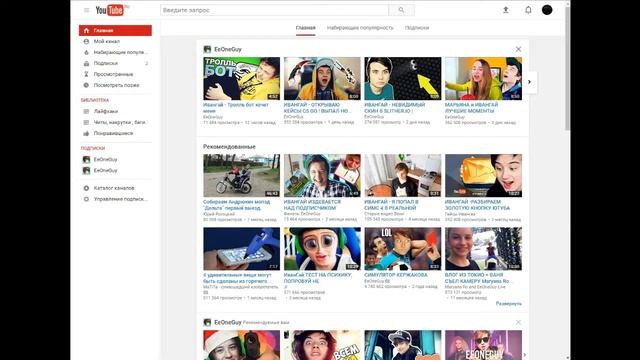Screen dimensions: 640x360
Task: Open the 'Собираем Андрюхин мопед' thumbnail
Action: 242,176
